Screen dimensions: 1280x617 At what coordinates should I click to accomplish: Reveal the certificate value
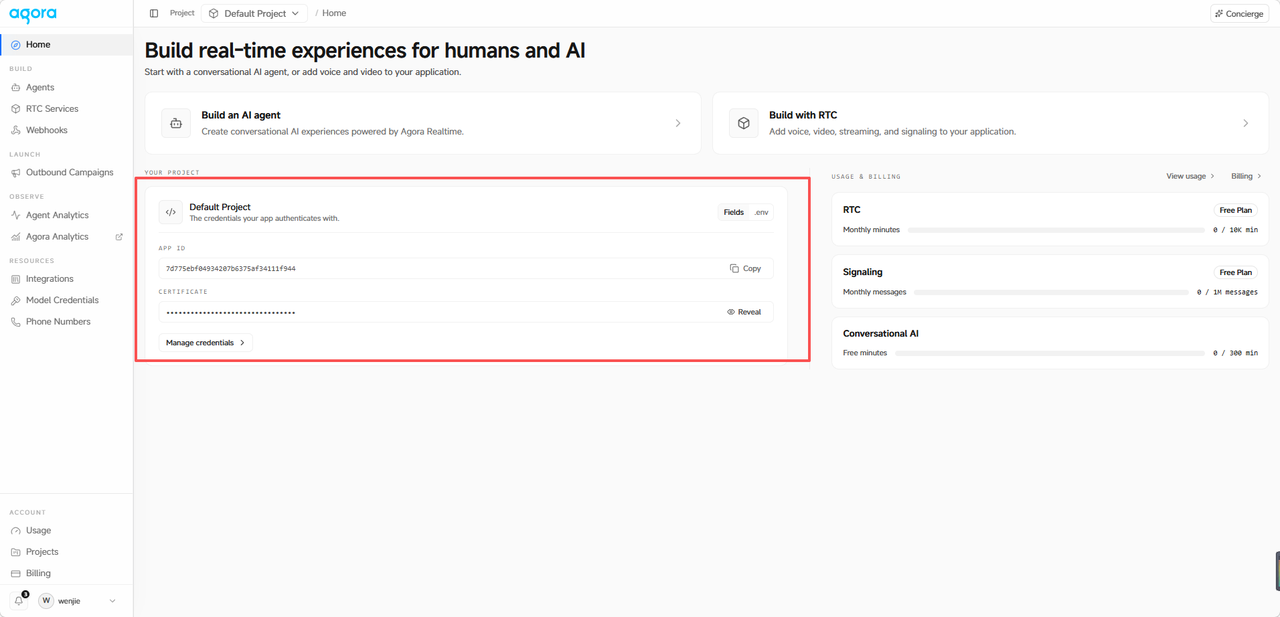[x=744, y=312]
